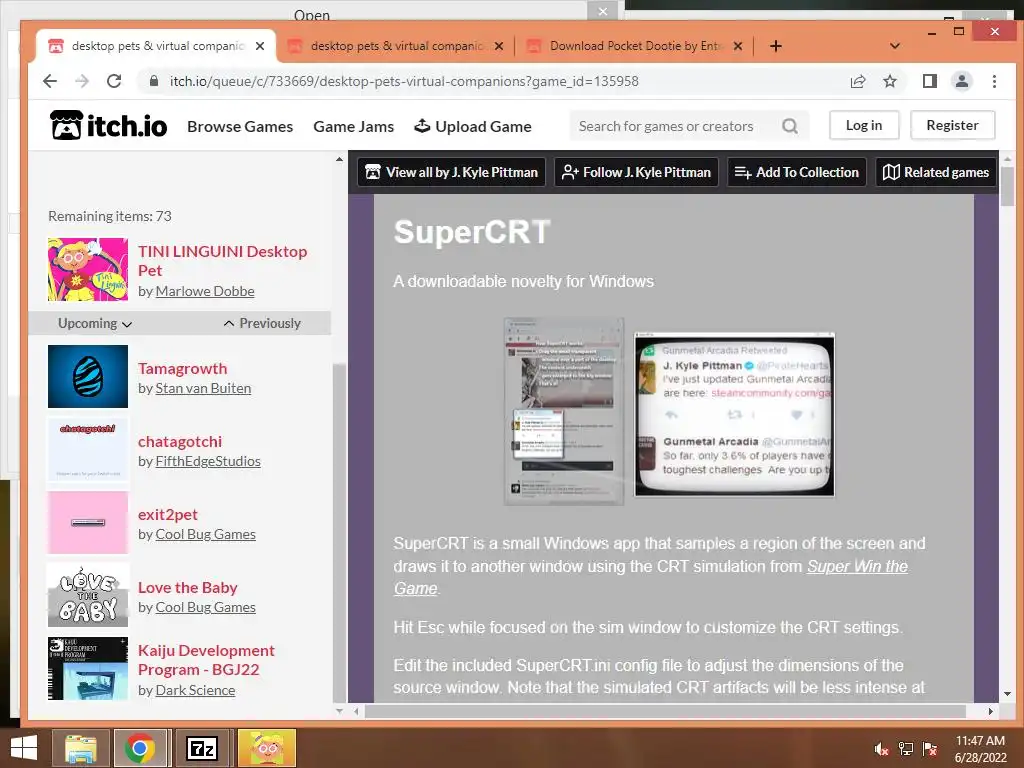1024x768 pixels.
Task: Click the itch.io logo
Action: coord(108,125)
